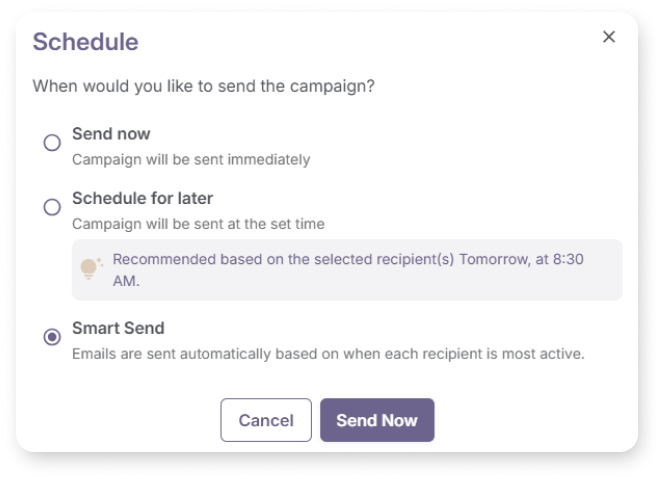Screen dimensions: 661x479
Task: Close the Schedule dialog with the X
Action: coord(609,37)
